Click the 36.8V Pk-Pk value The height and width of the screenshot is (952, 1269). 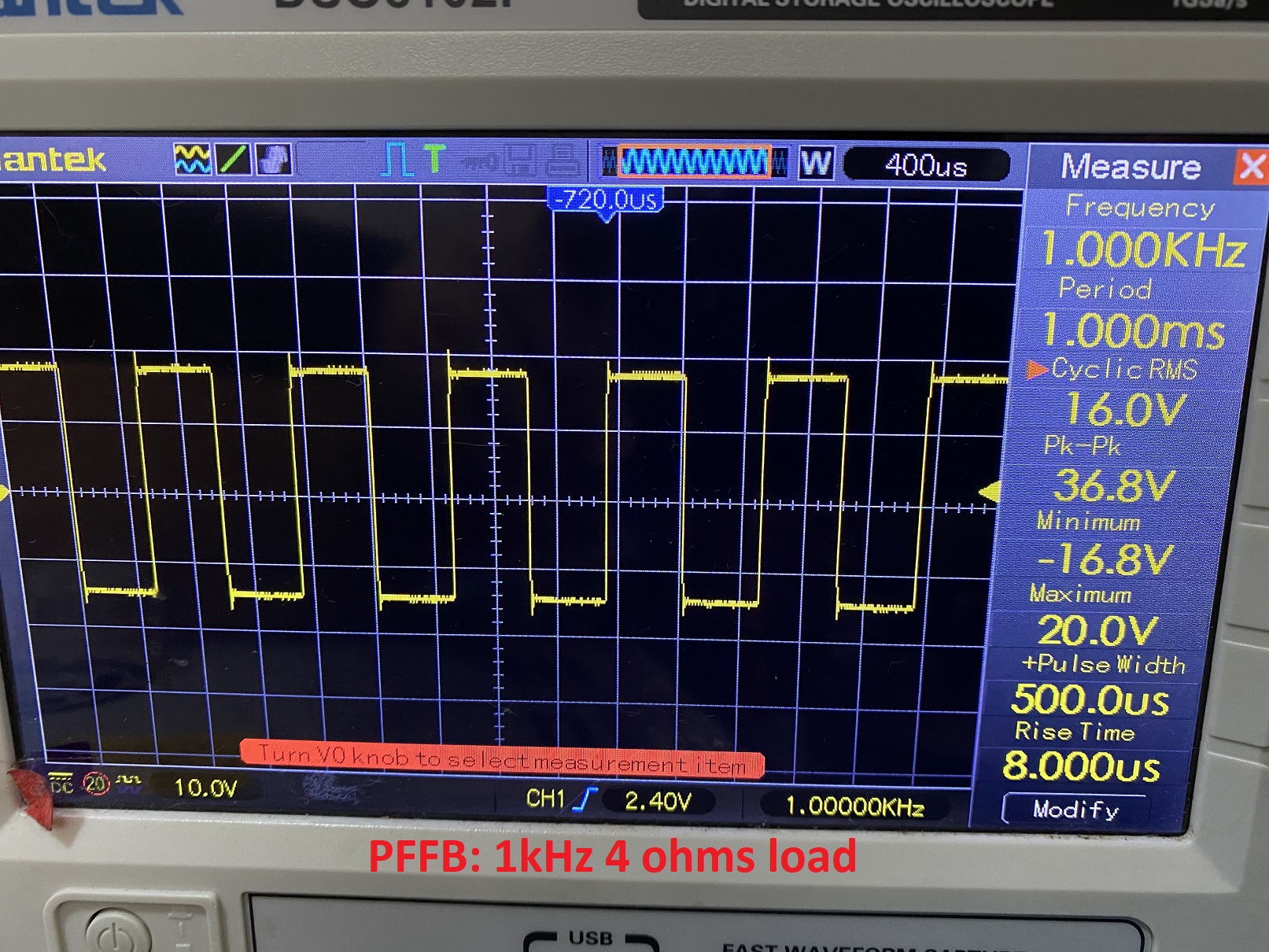[x=1115, y=485]
